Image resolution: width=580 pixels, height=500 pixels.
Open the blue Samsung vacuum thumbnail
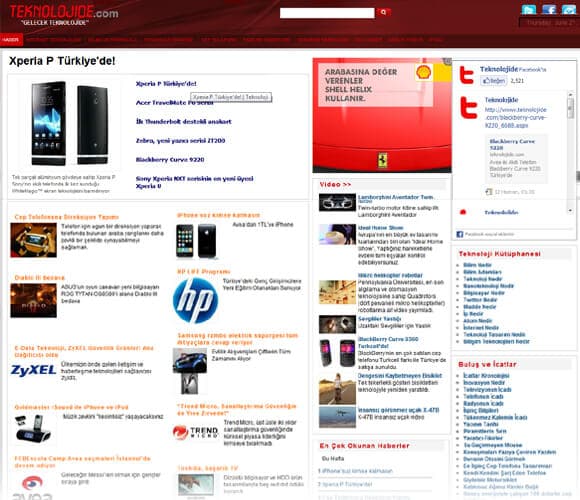pyautogui.click(x=190, y=360)
